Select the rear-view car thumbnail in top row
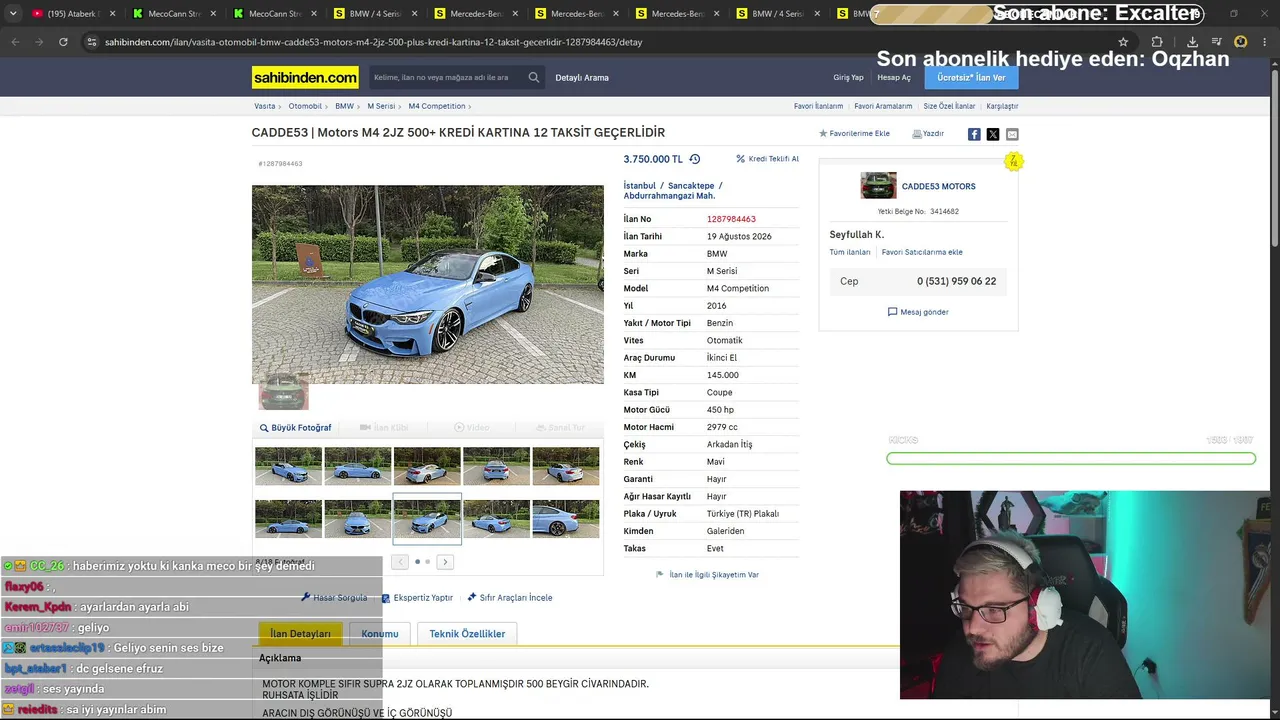The height and width of the screenshot is (720, 1280). (x=496, y=466)
